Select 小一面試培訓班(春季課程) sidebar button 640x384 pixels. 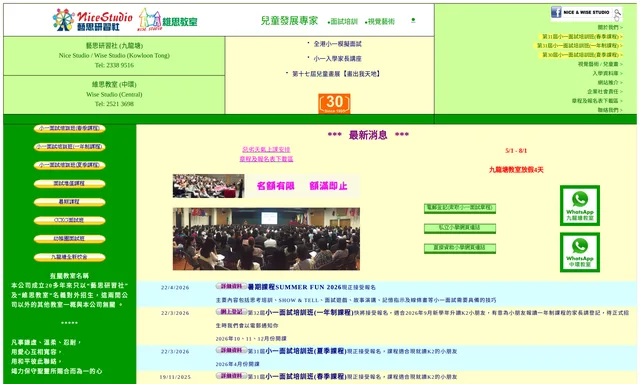click(70, 129)
